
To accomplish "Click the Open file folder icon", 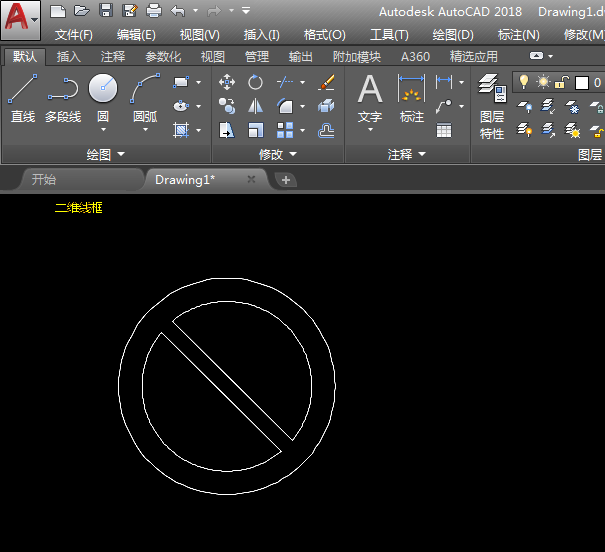I will point(81,11).
